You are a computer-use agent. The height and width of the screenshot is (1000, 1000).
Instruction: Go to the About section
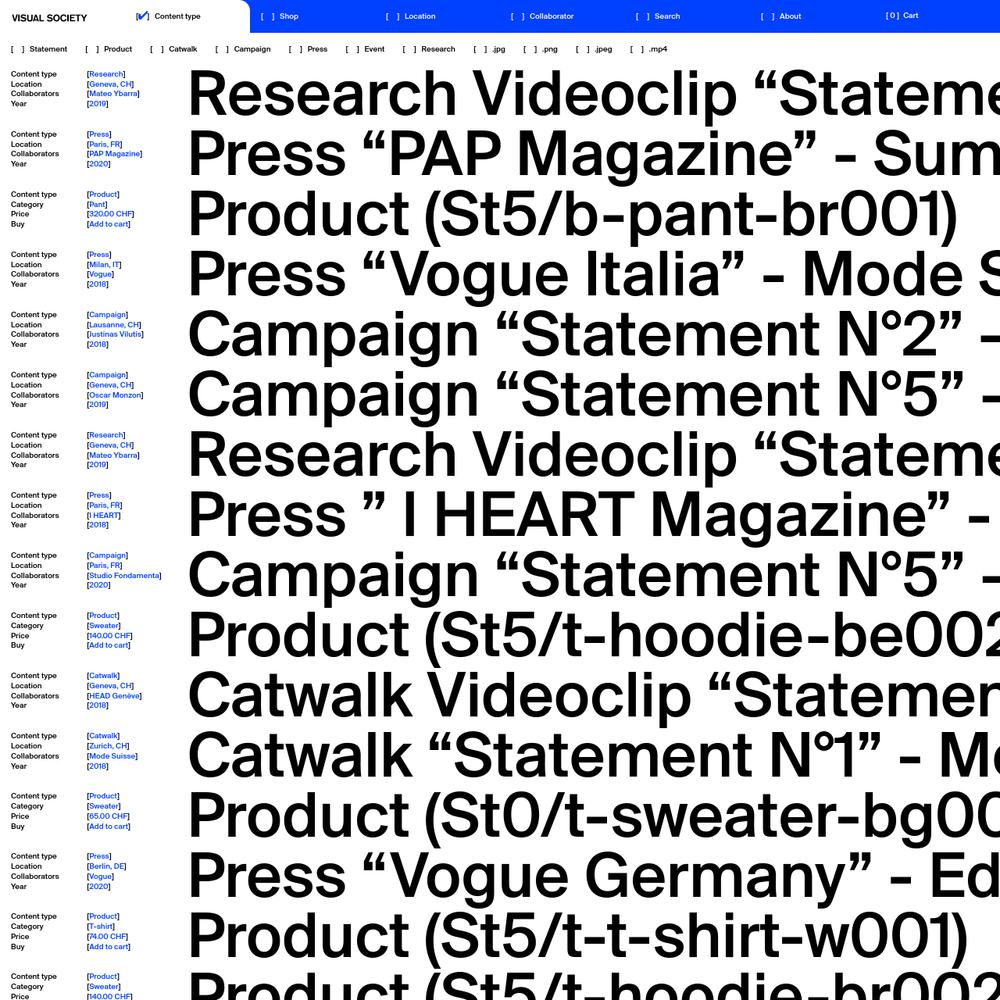point(781,16)
